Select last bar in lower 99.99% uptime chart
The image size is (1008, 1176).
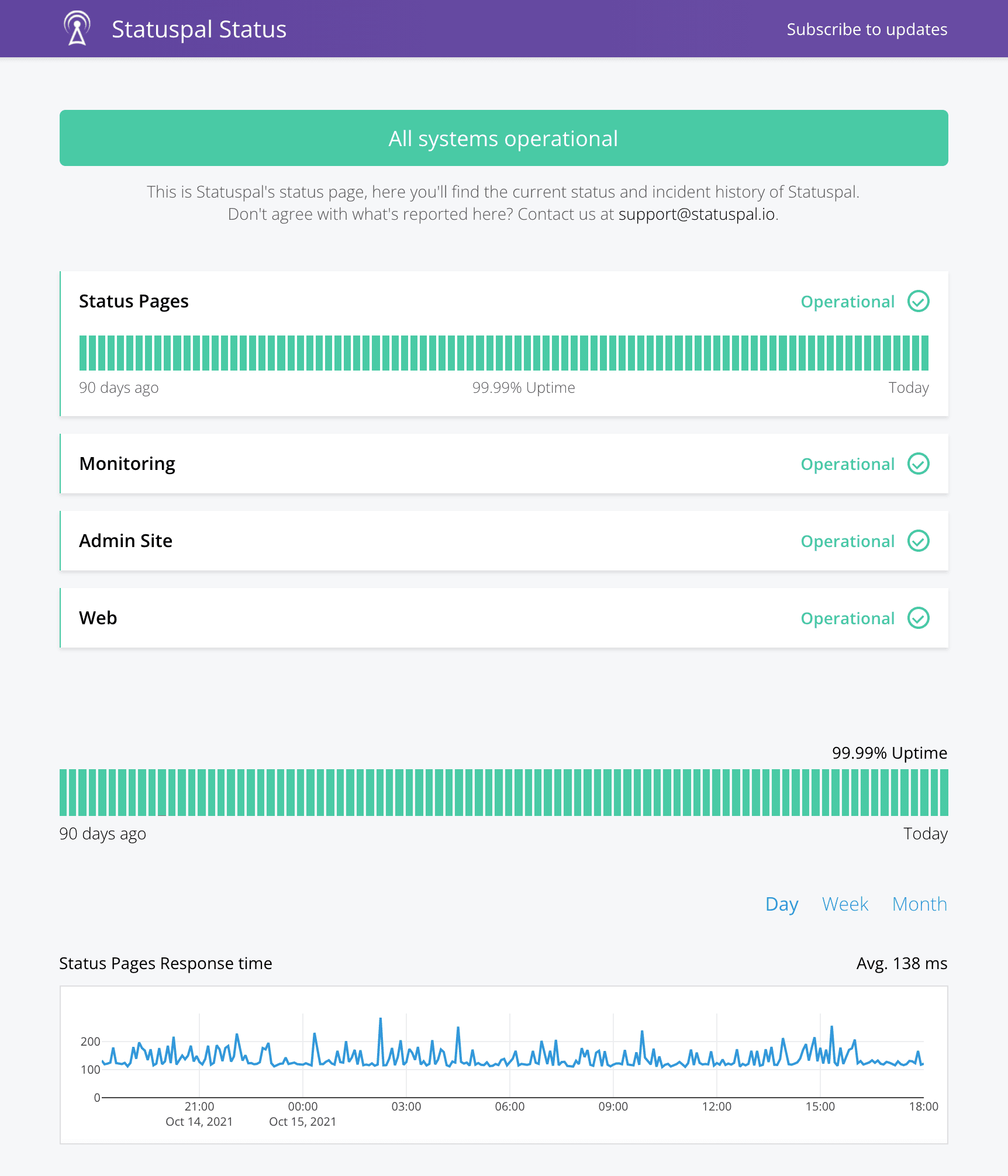pyautogui.click(x=944, y=793)
